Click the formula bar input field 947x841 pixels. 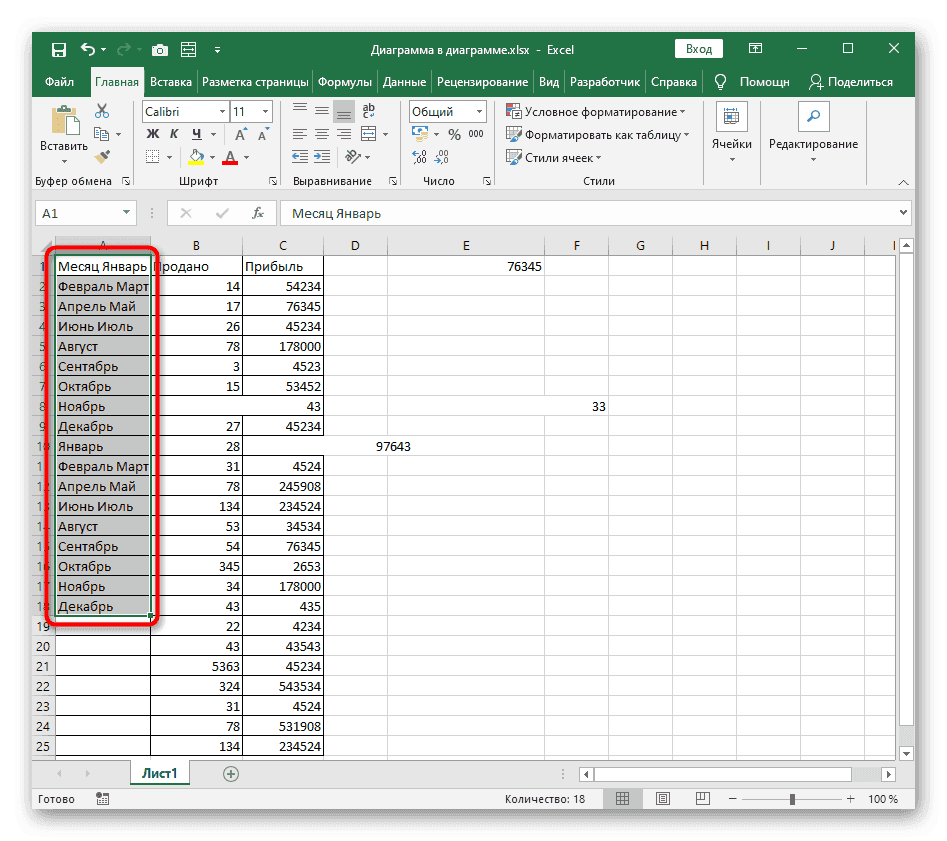point(590,213)
